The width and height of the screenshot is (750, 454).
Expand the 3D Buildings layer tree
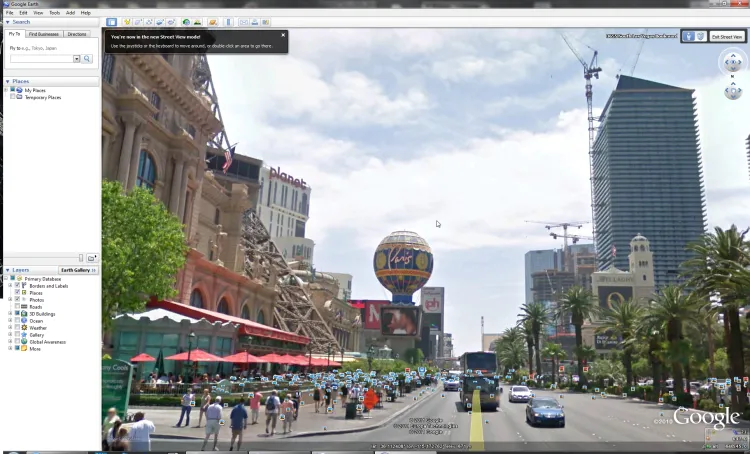[10, 314]
